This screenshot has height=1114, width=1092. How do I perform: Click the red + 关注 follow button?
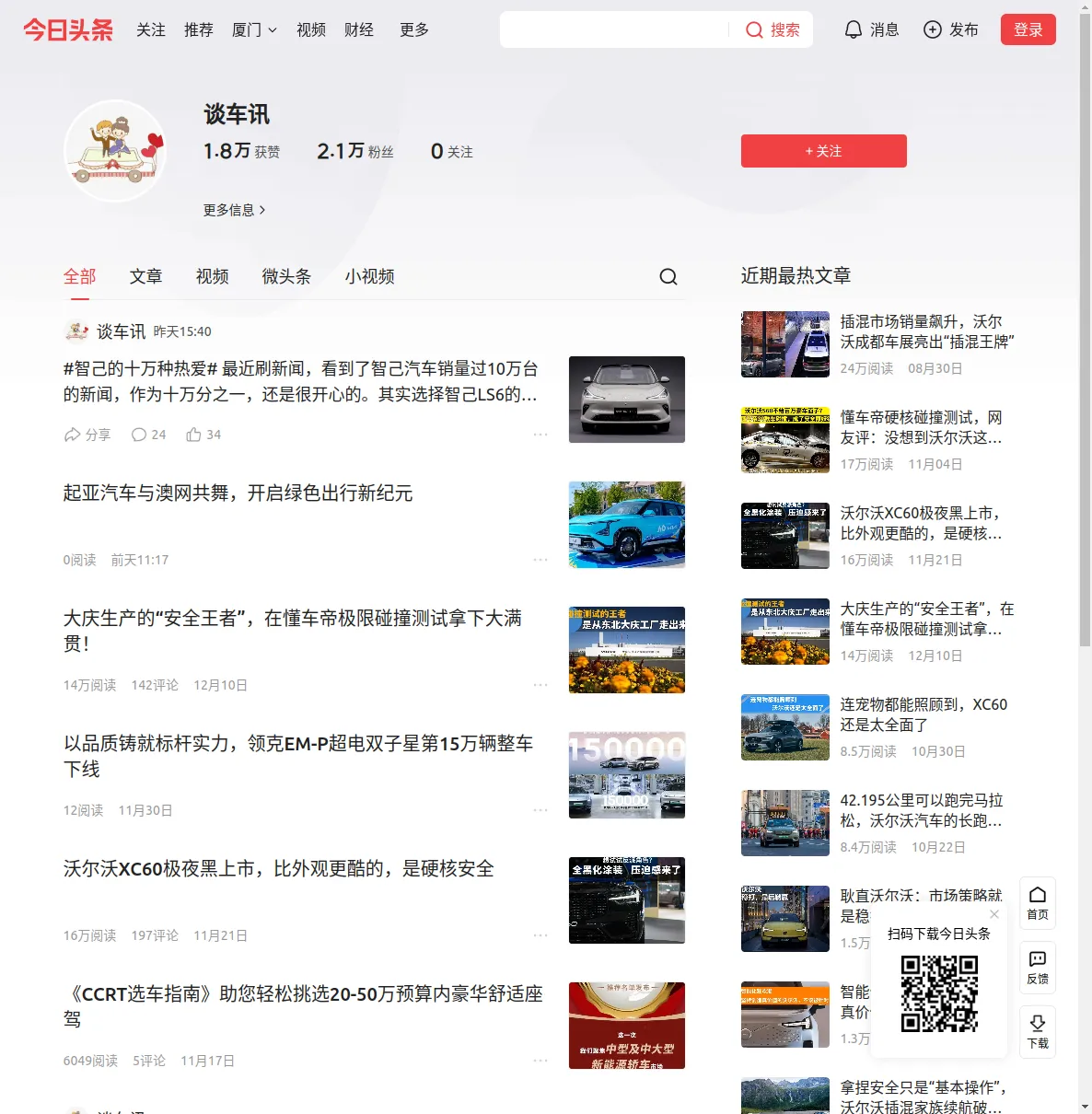pos(824,151)
